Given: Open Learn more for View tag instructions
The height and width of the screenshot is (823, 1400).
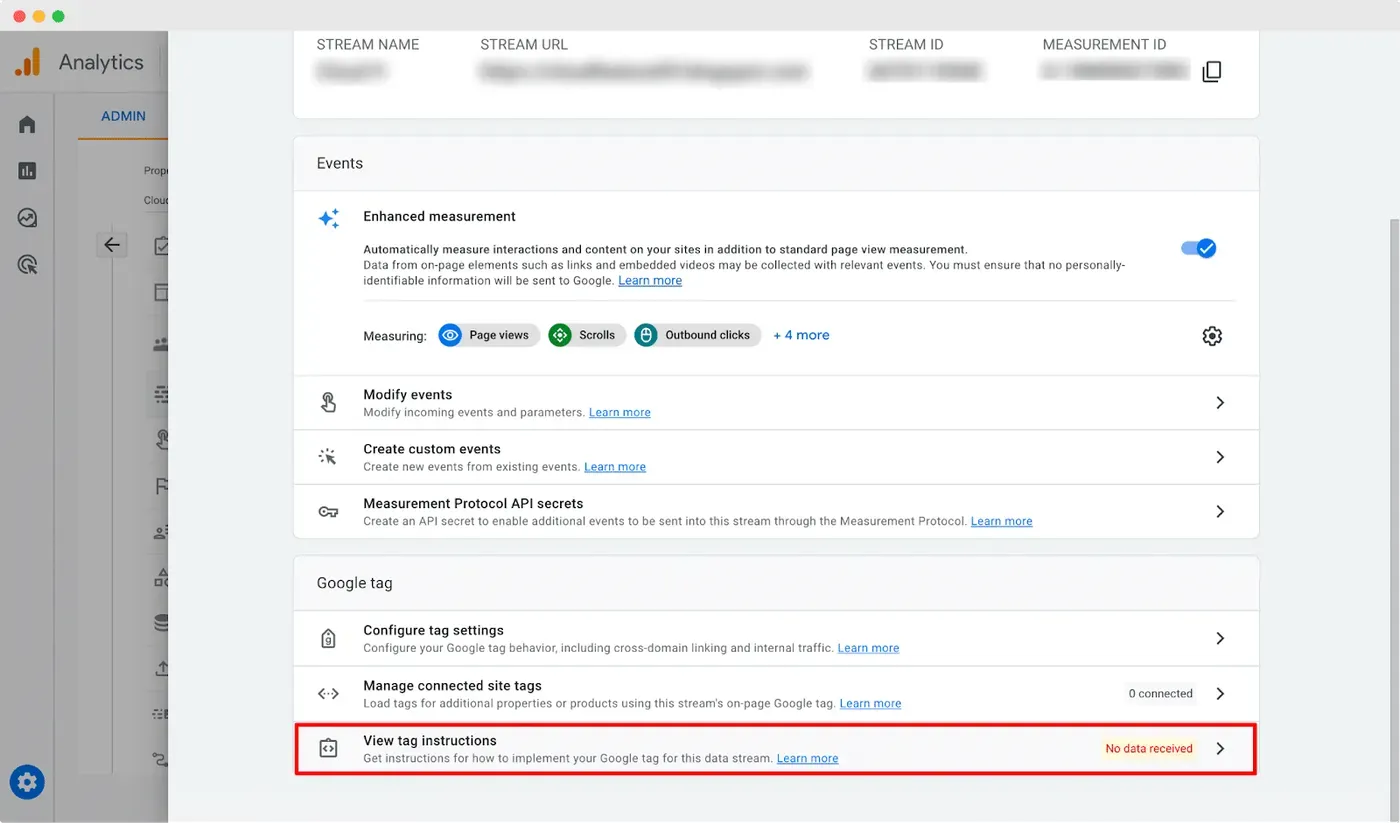Looking at the screenshot, I should tap(807, 759).
